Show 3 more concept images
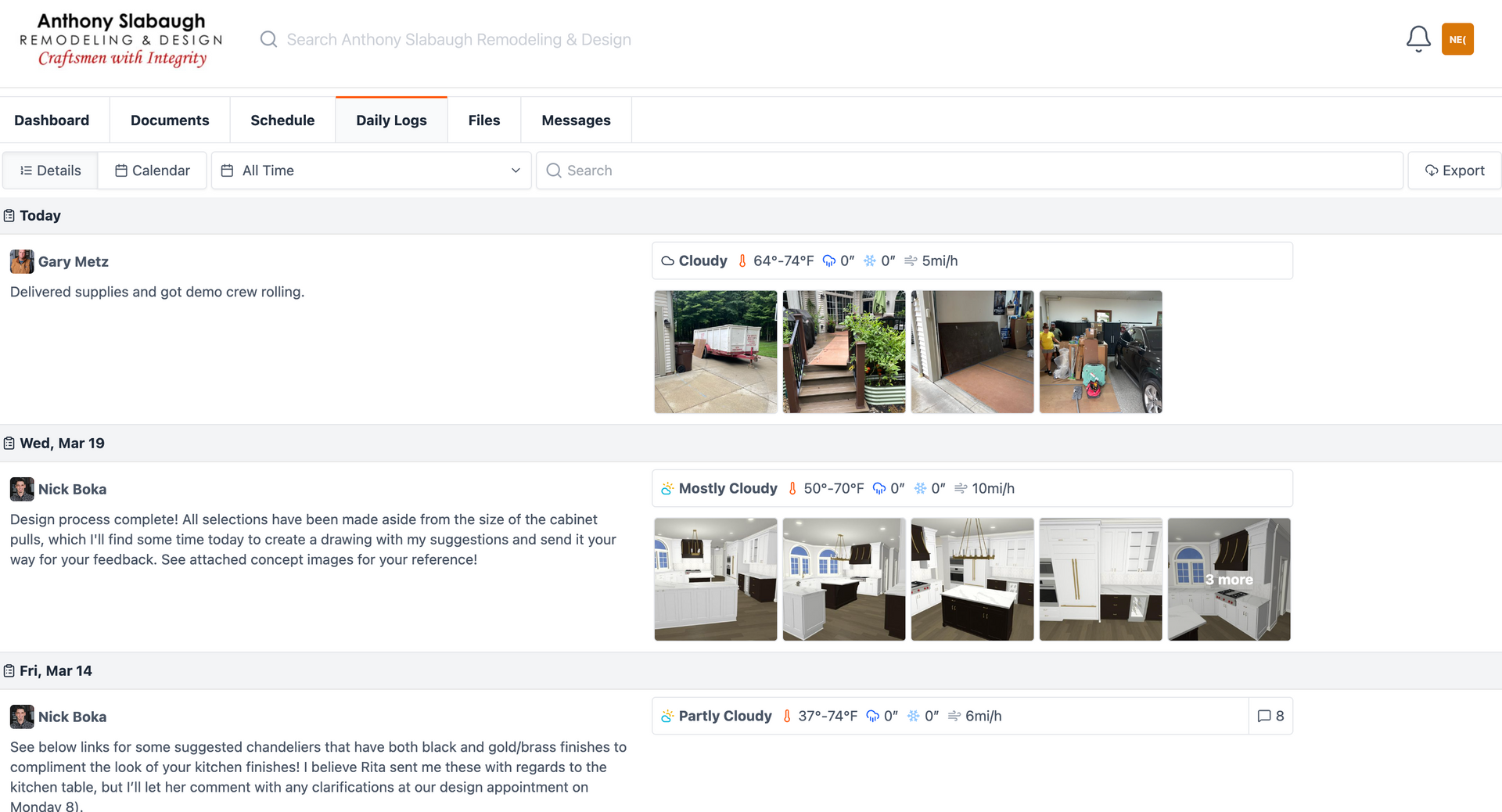Image resolution: width=1502 pixels, height=812 pixels. coord(1229,580)
